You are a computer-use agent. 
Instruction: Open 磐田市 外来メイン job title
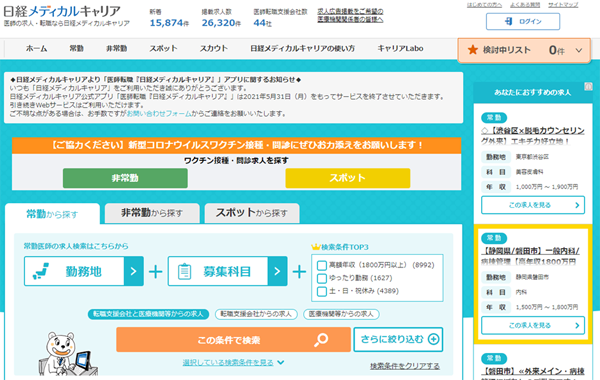(x=533, y=373)
